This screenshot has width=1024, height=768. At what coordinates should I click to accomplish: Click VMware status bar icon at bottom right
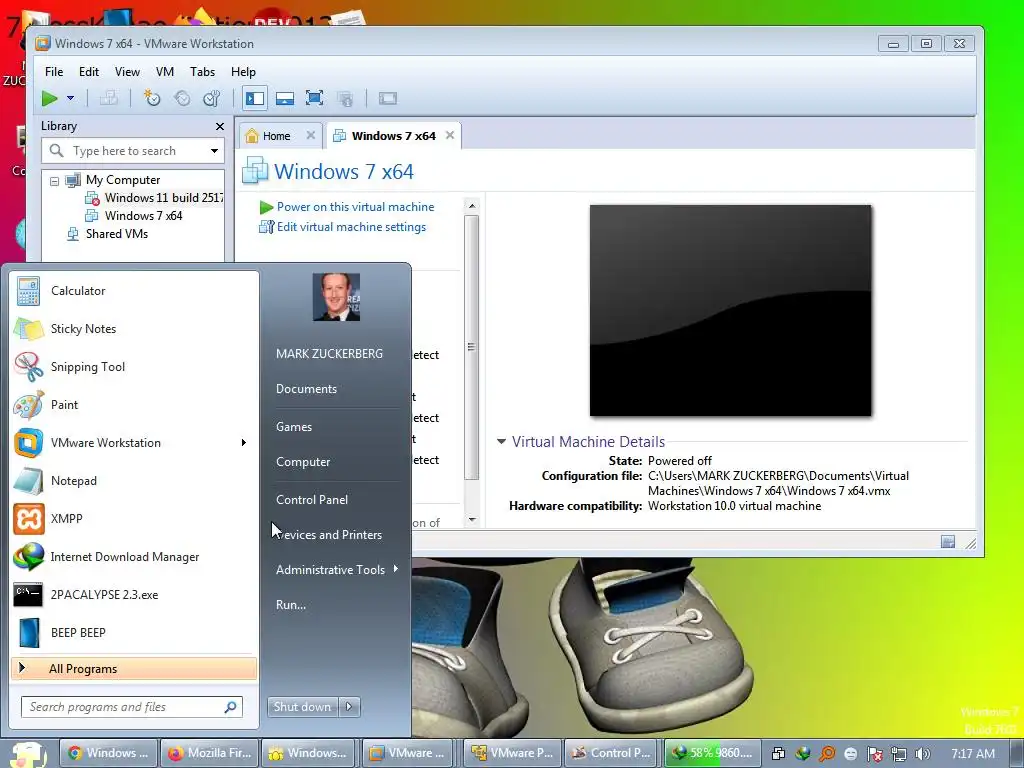[948, 541]
